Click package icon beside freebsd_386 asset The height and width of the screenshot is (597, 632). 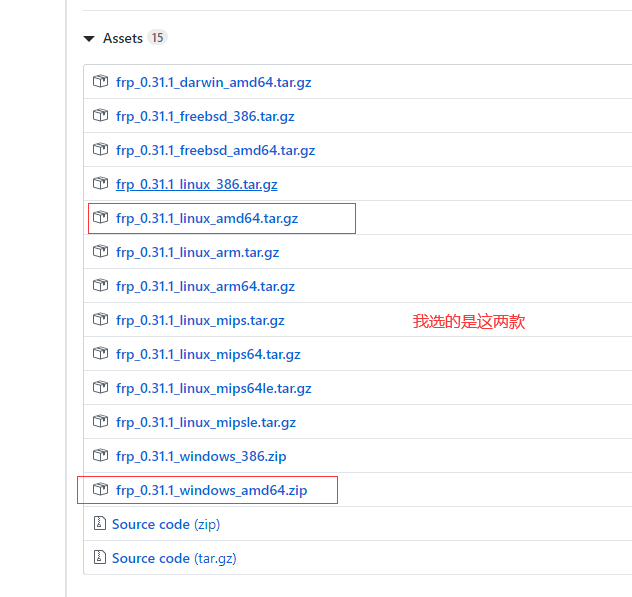[x=100, y=115]
